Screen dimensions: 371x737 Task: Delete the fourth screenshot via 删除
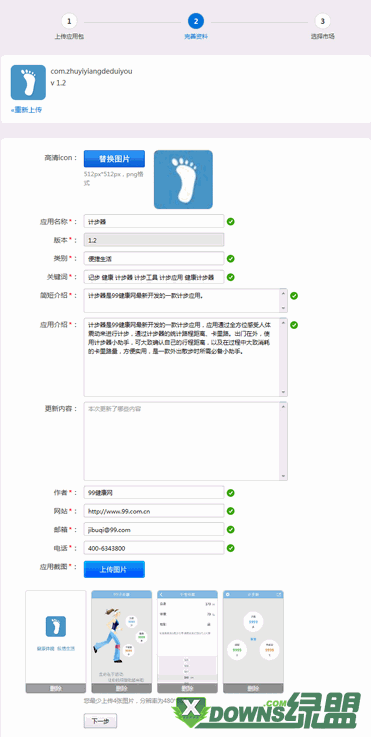click(253, 689)
